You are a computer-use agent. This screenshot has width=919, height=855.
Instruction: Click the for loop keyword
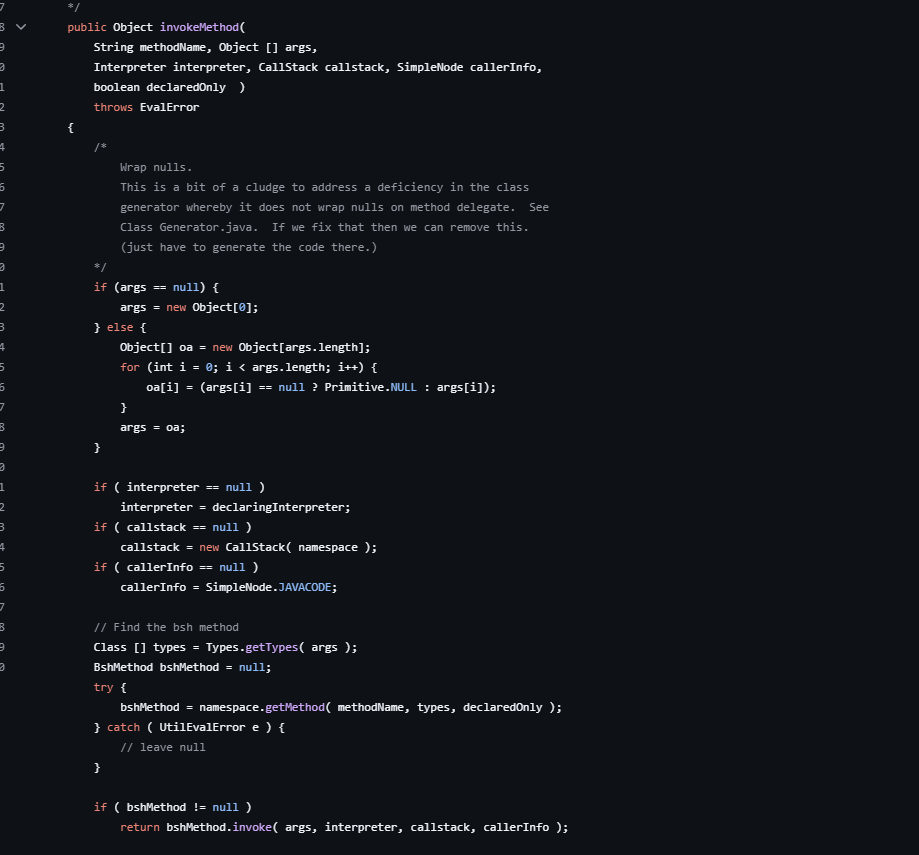click(x=130, y=367)
